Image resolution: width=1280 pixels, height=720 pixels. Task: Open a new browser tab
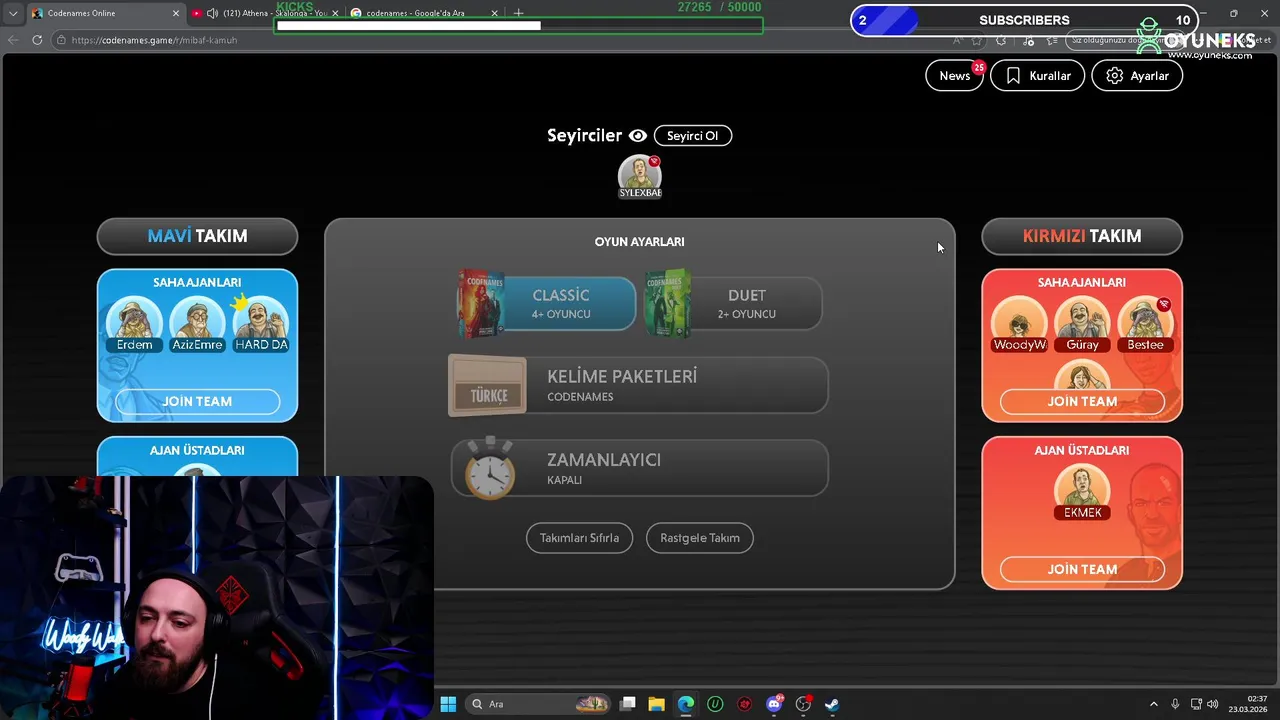[x=518, y=13]
